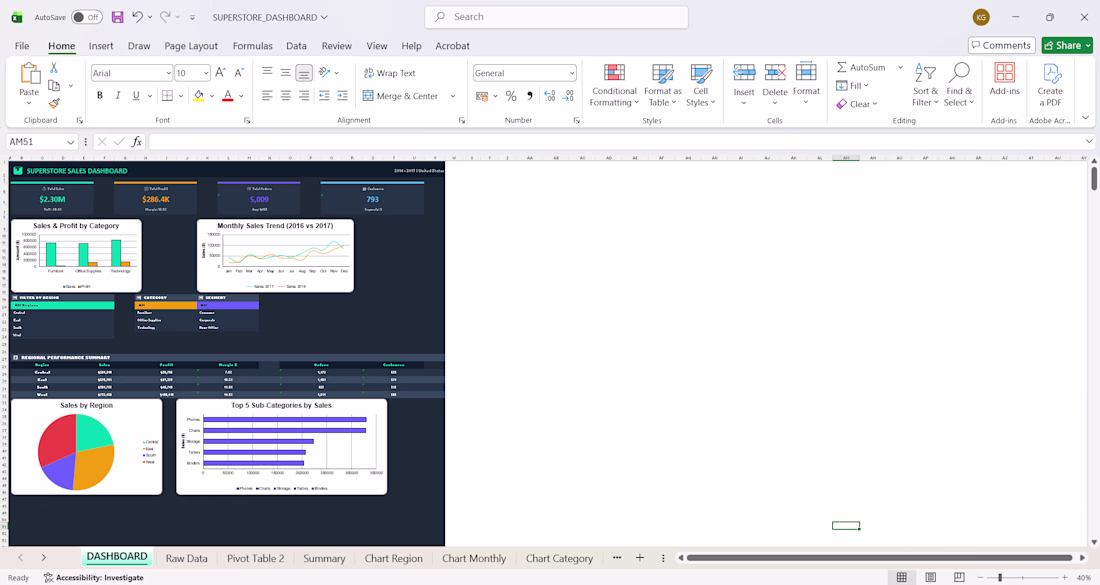The image size is (1100, 585).
Task: Open the Add-ins panel
Action: coord(1005,79)
